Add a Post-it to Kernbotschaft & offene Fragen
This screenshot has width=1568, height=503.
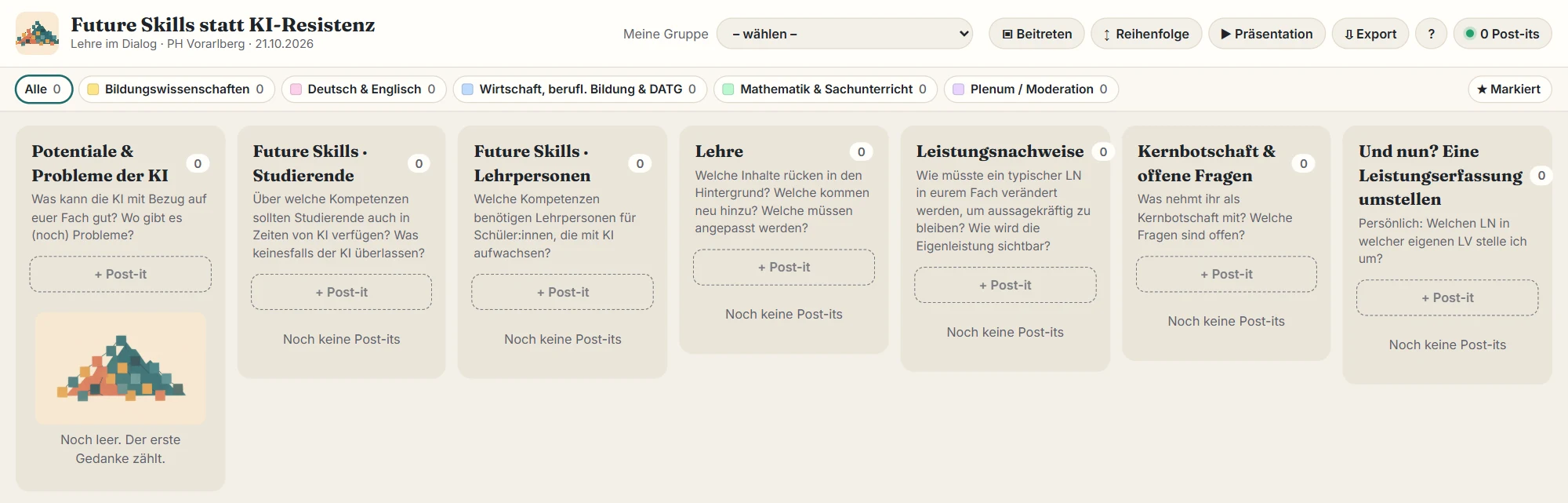[1226, 275]
